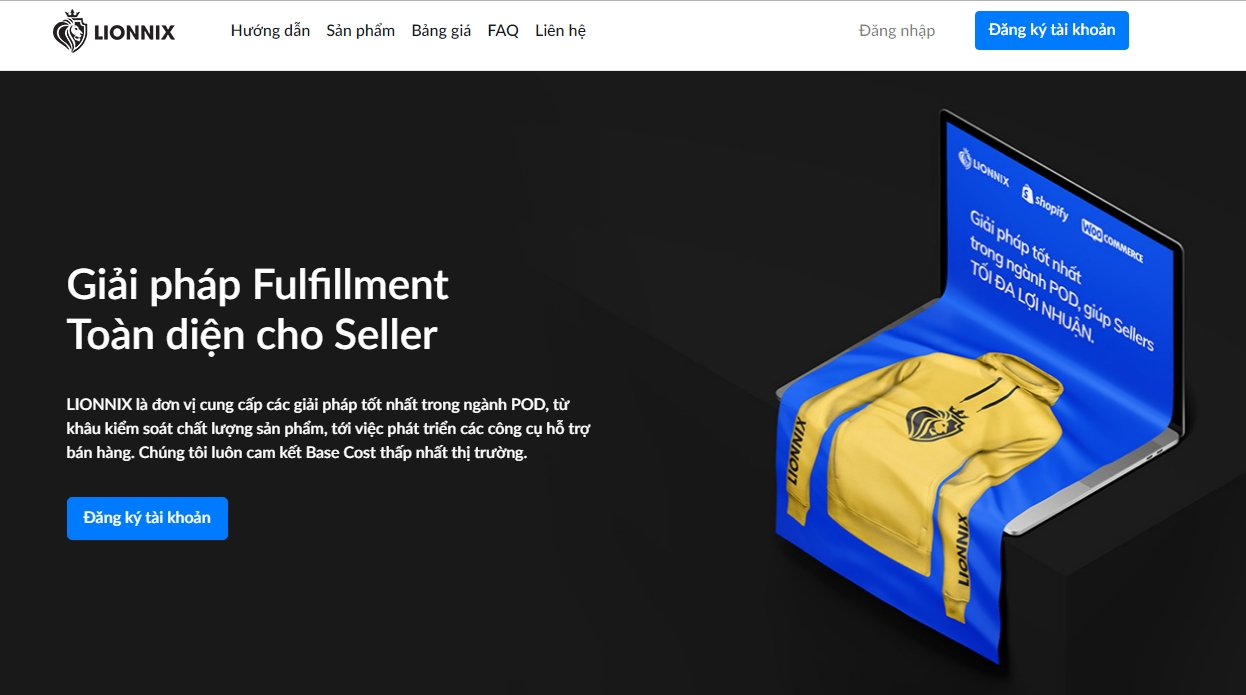Click the WooCommerce logo on laptop screen

tap(1111, 240)
